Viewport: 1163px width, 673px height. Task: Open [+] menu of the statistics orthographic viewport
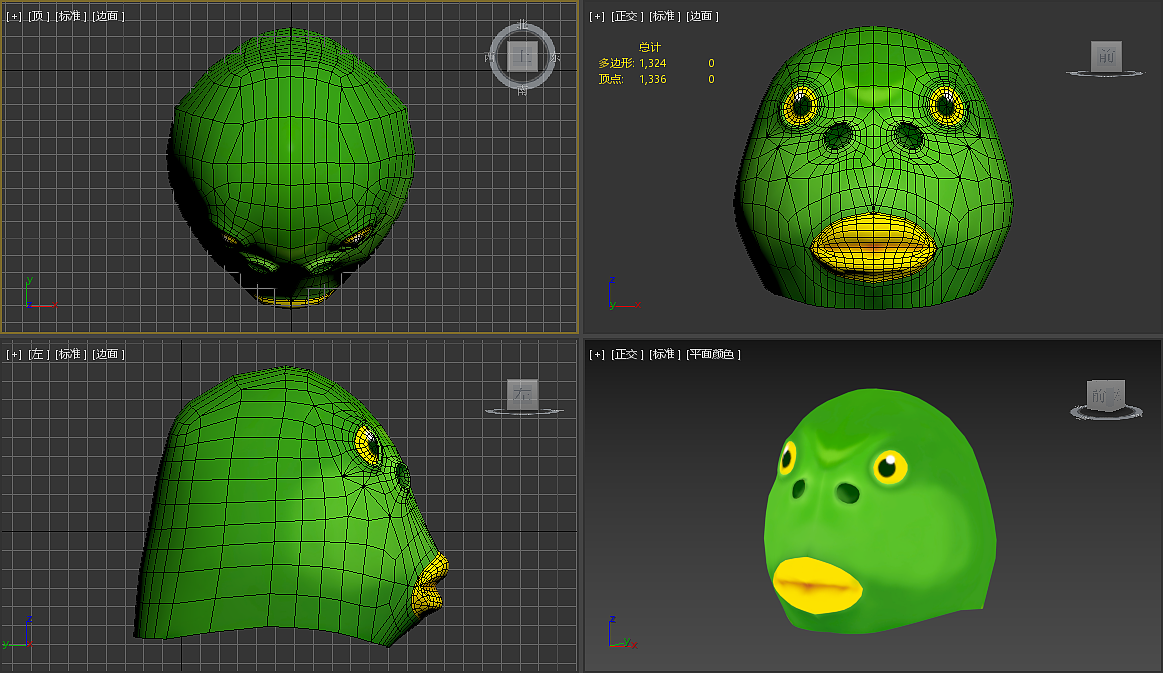click(597, 16)
